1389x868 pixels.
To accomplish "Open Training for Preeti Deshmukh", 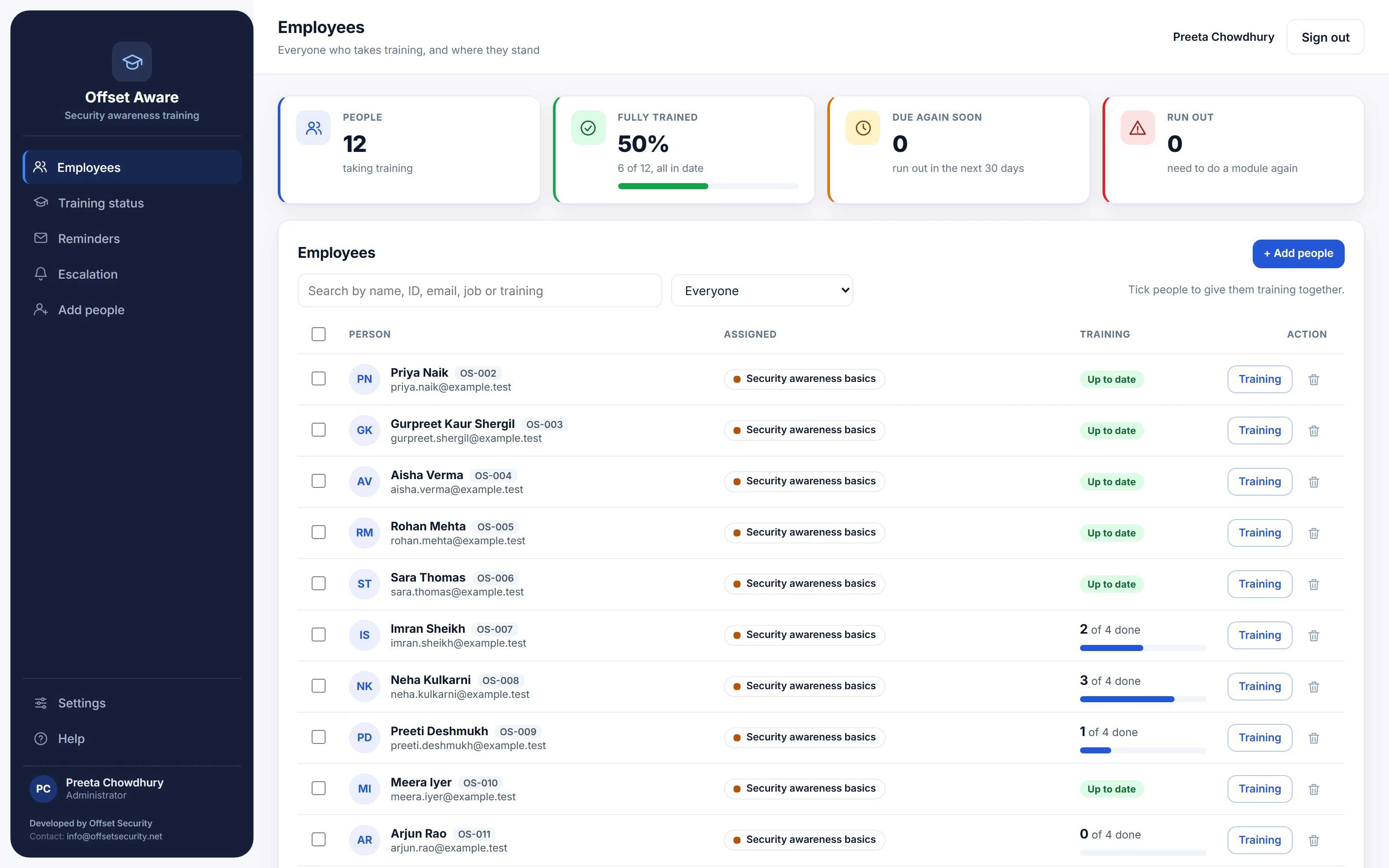I will [x=1259, y=738].
